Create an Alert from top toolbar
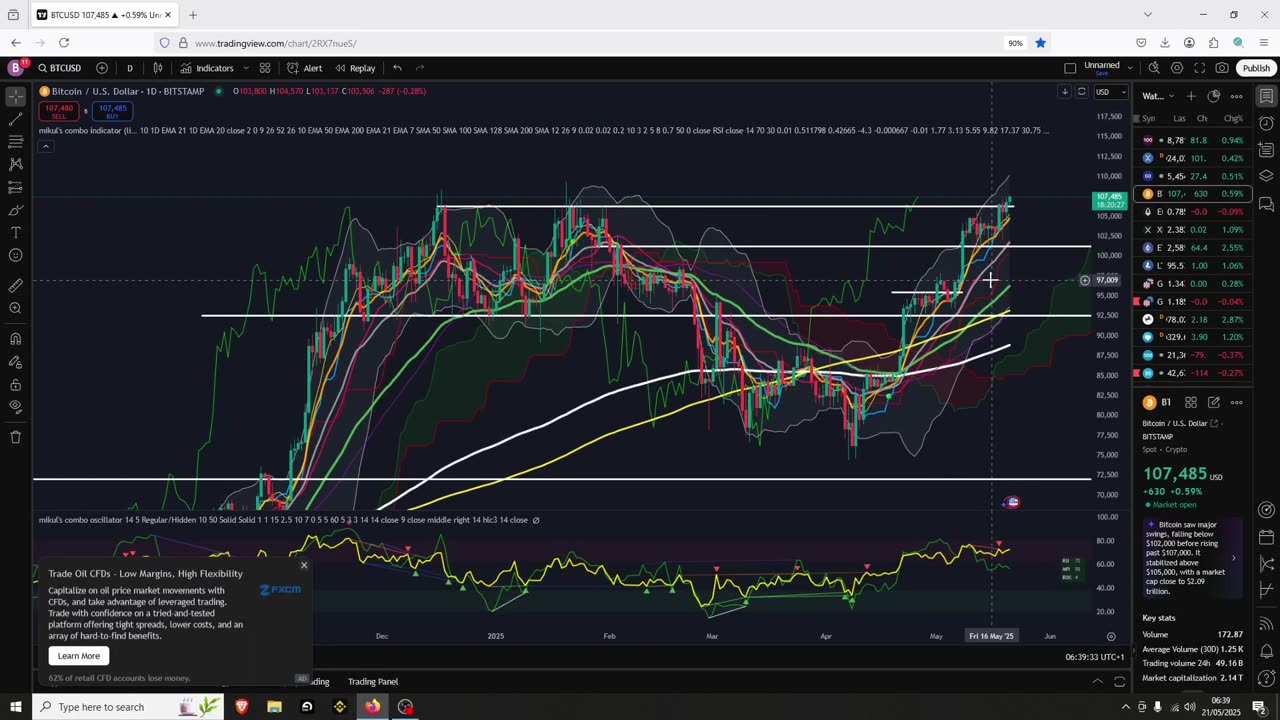The height and width of the screenshot is (720, 1280). pos(305,68)
